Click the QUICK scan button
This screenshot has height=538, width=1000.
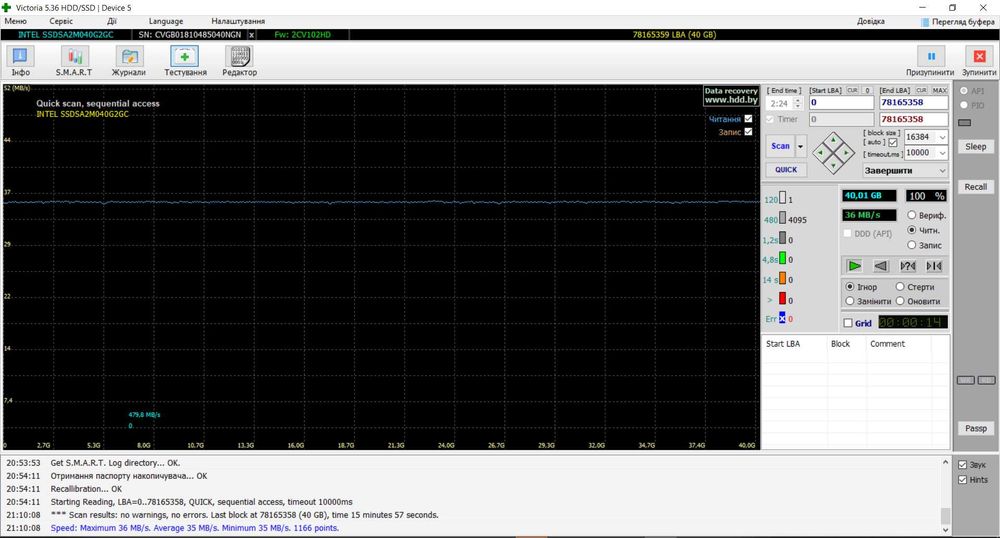click(786, 170)
